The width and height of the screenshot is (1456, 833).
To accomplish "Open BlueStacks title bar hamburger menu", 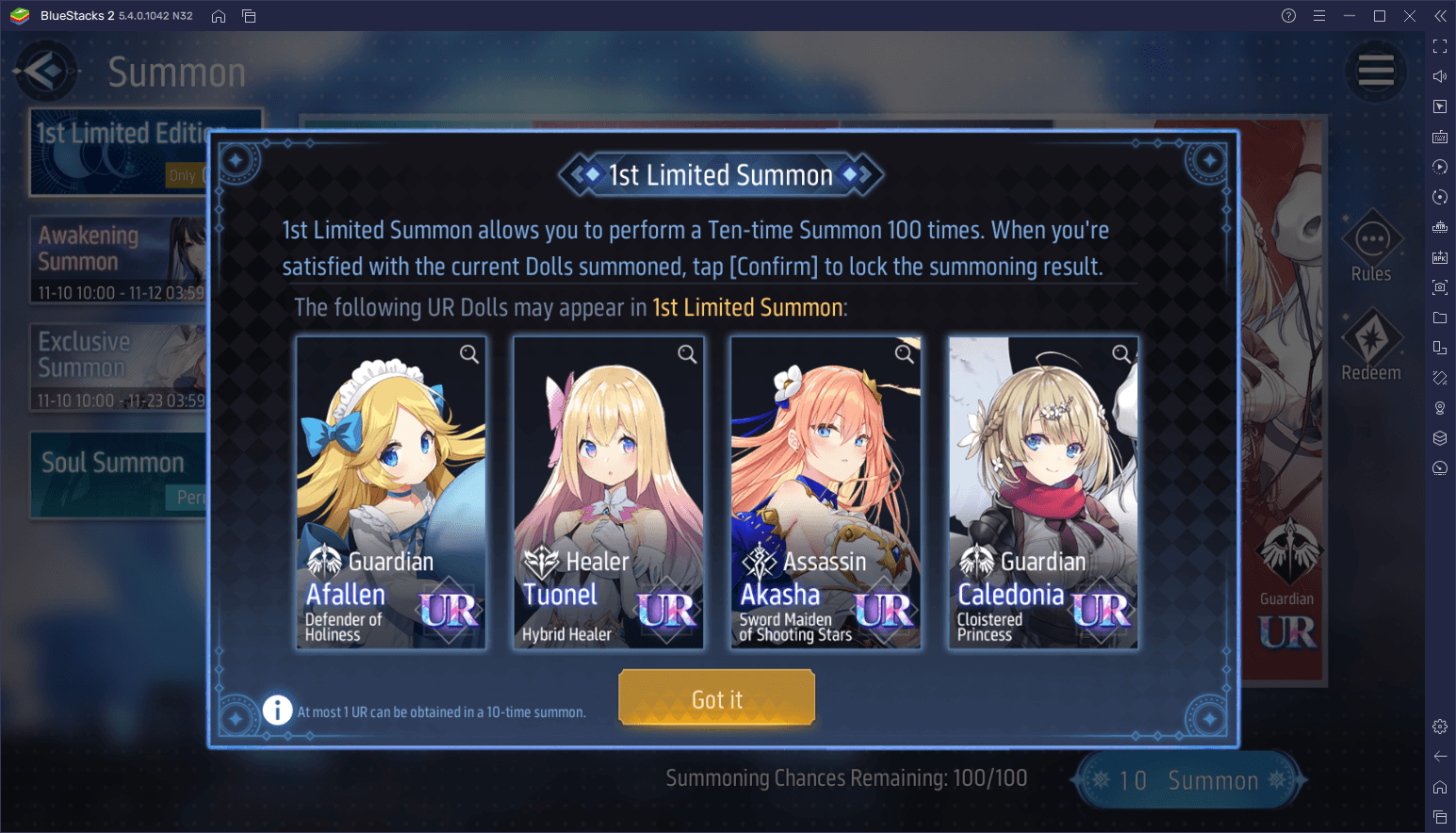I will click(x=1319, y=16).
